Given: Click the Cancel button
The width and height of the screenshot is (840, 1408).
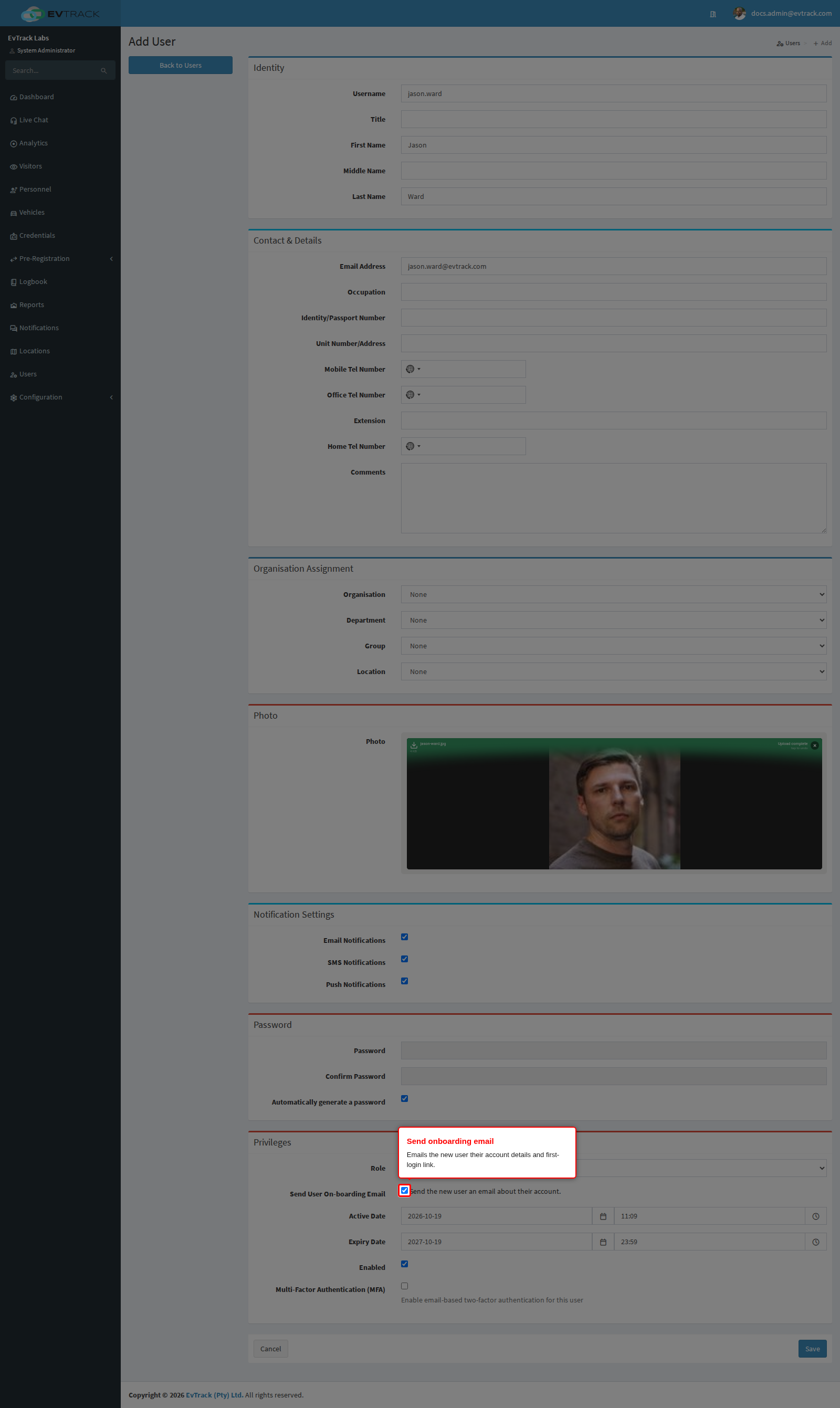Looking at the screenshot, I should (x=270, y=1349).
